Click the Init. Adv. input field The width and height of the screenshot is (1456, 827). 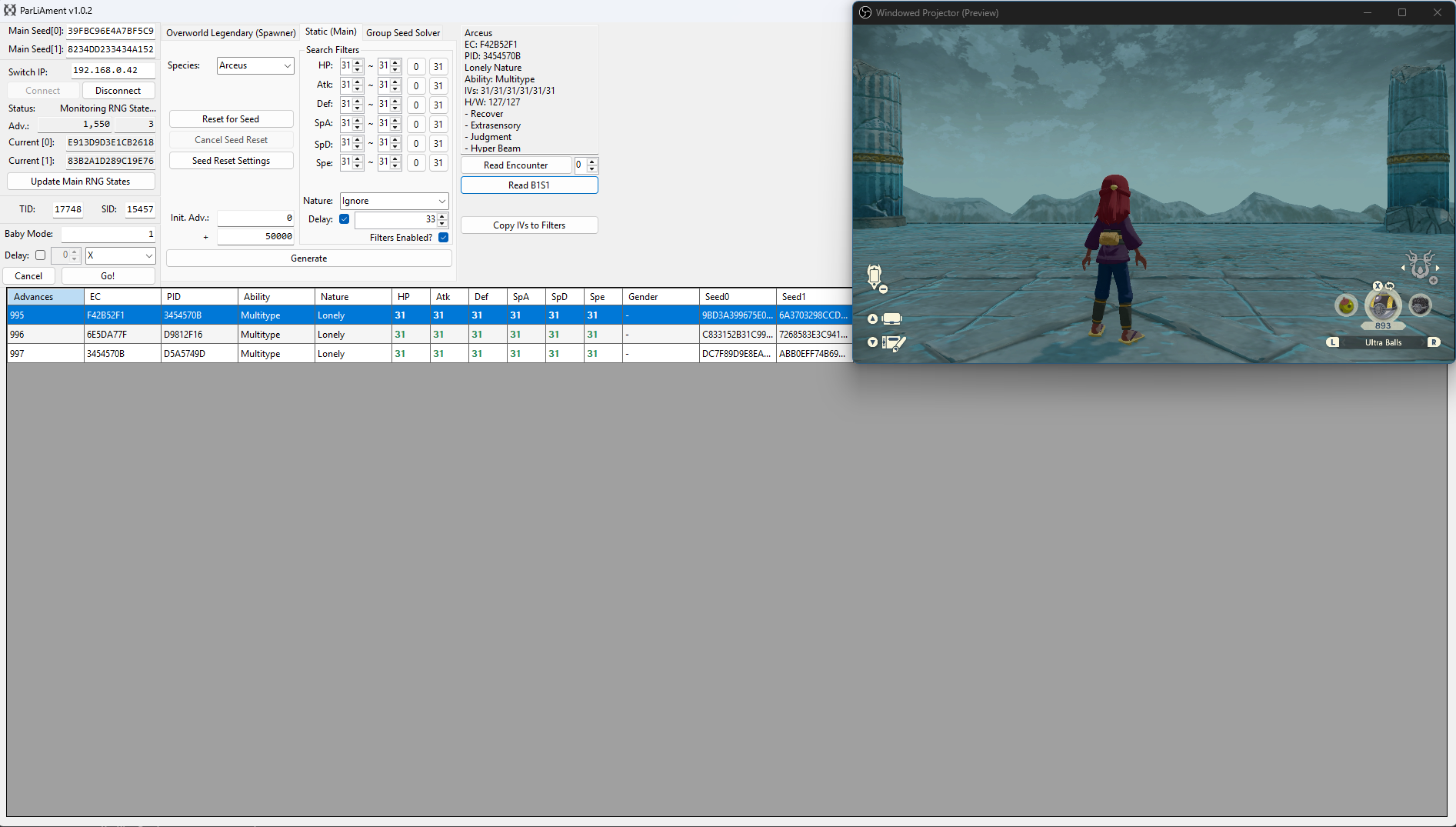tap(255, 218)
